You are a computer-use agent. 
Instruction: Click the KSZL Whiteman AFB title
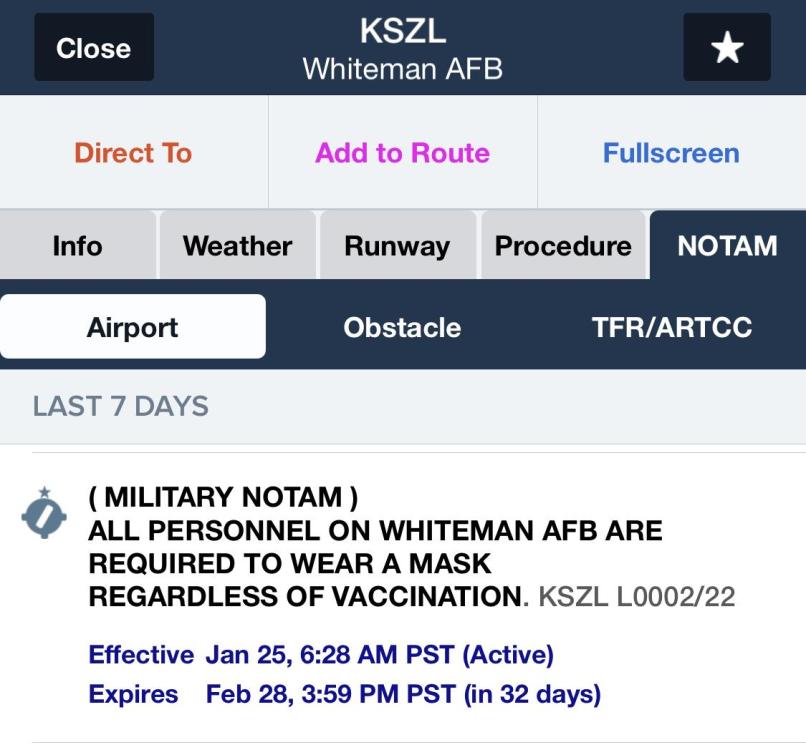pyautogui.click(x=402, y=49)
